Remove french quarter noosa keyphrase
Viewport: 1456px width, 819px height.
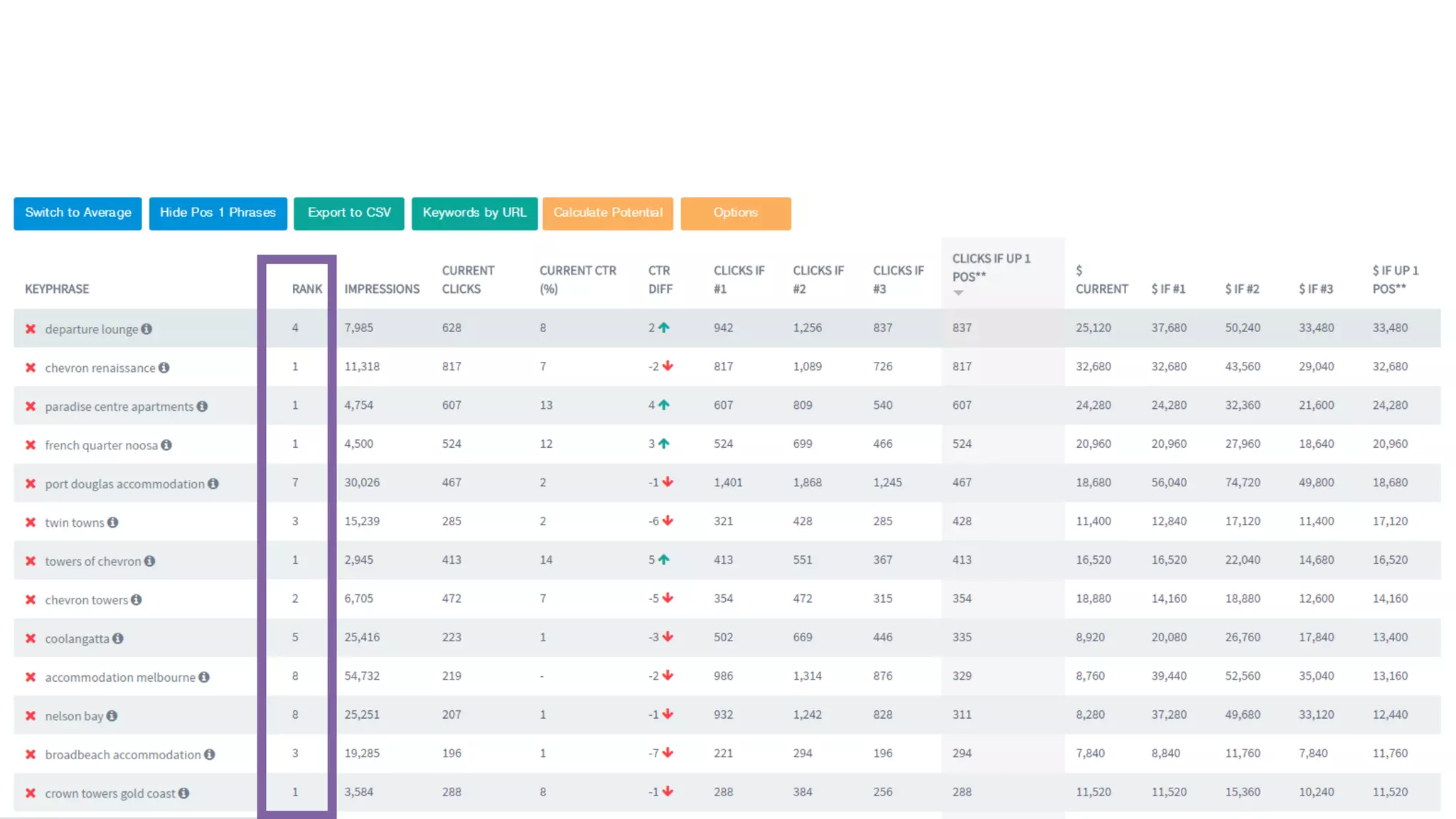tap(31, 445)
